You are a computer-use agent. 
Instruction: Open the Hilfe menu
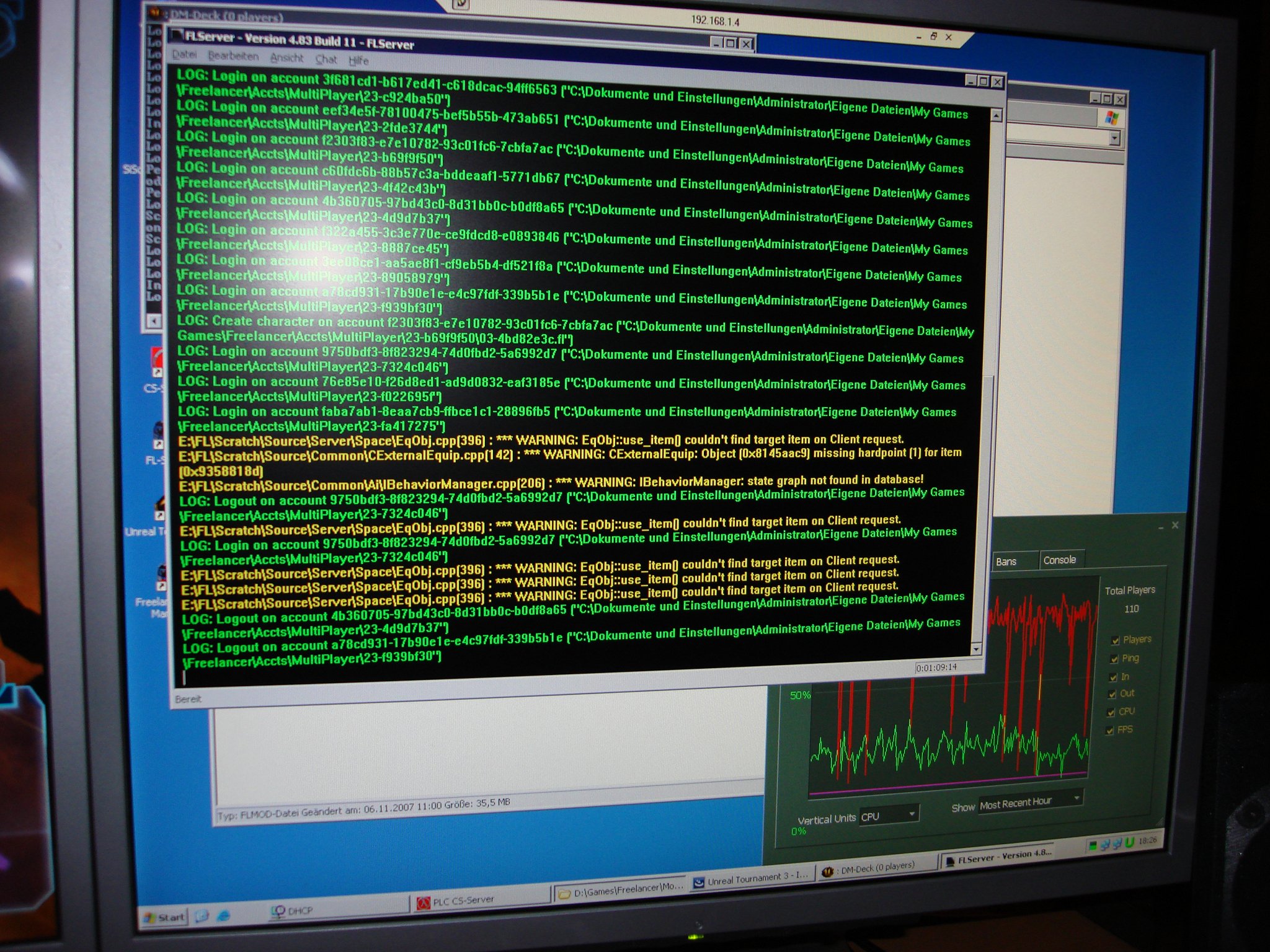point(358,61)
